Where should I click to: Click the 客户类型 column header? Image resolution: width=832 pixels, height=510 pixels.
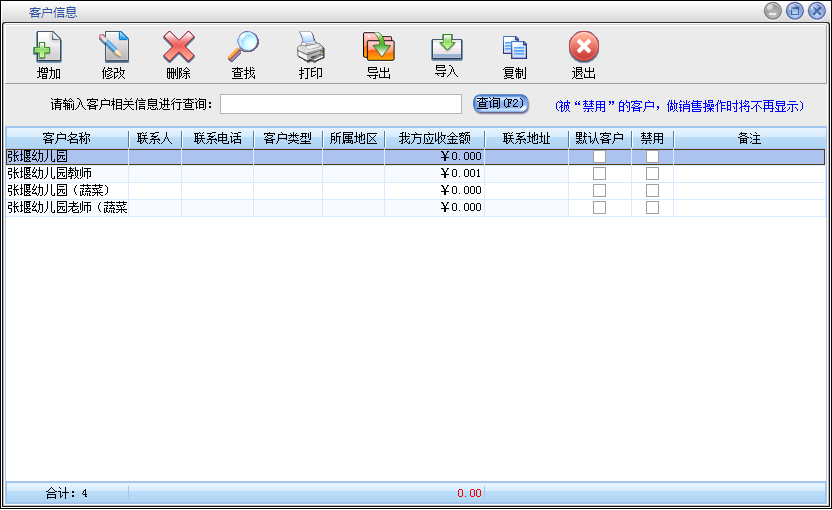pyautogui.click(x=287, y=139)
